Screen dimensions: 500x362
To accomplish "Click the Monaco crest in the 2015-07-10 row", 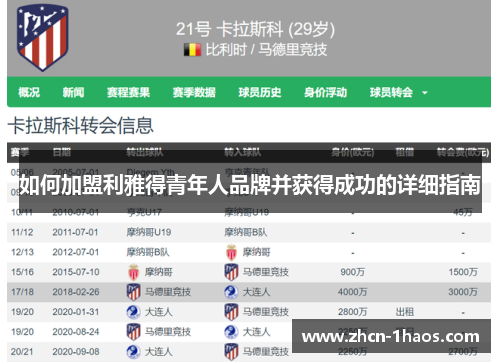I will tap(134, 272).
